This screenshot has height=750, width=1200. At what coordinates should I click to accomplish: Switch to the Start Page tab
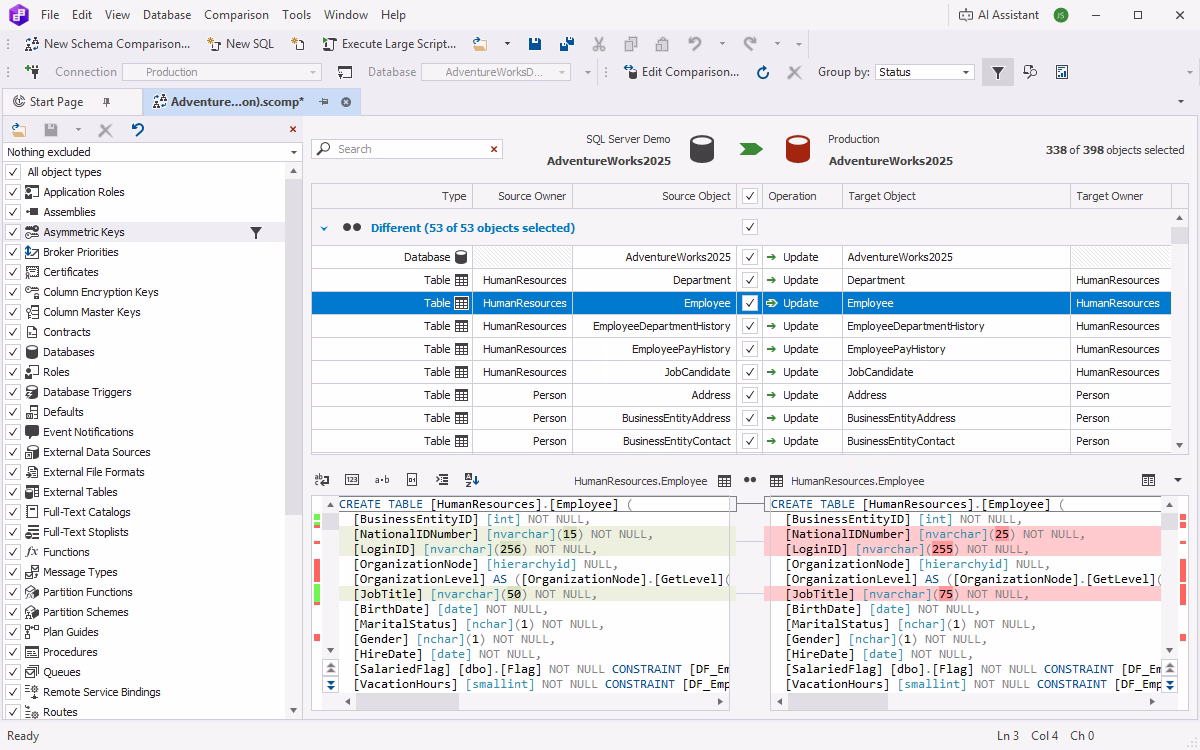[x=56, y=102]
